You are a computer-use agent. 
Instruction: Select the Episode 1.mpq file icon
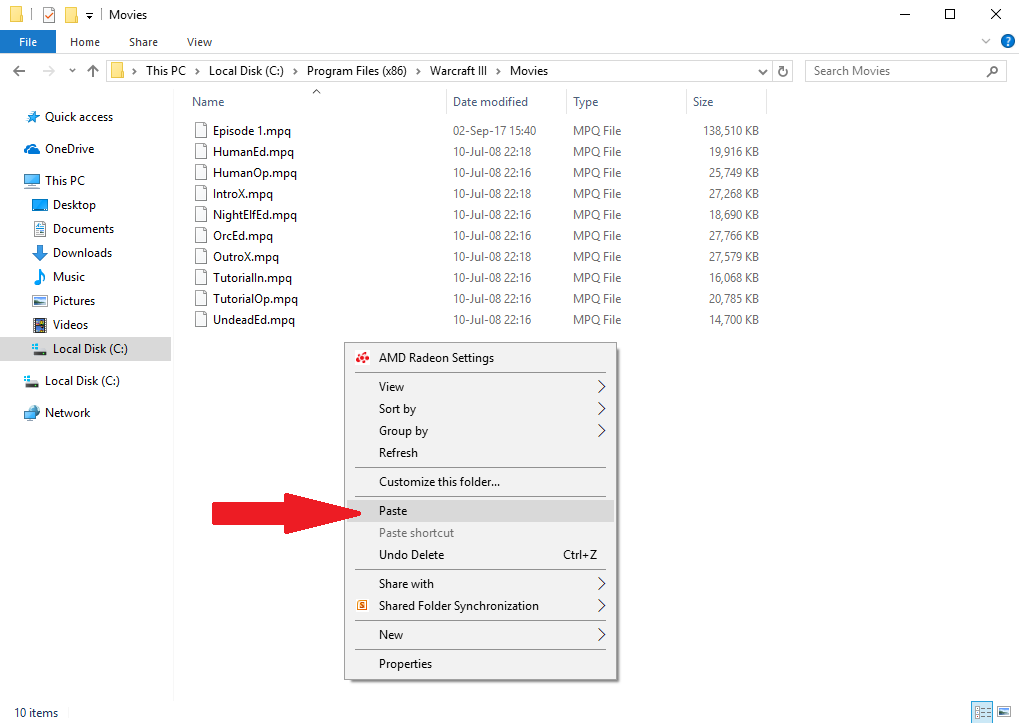click(201, 131)
